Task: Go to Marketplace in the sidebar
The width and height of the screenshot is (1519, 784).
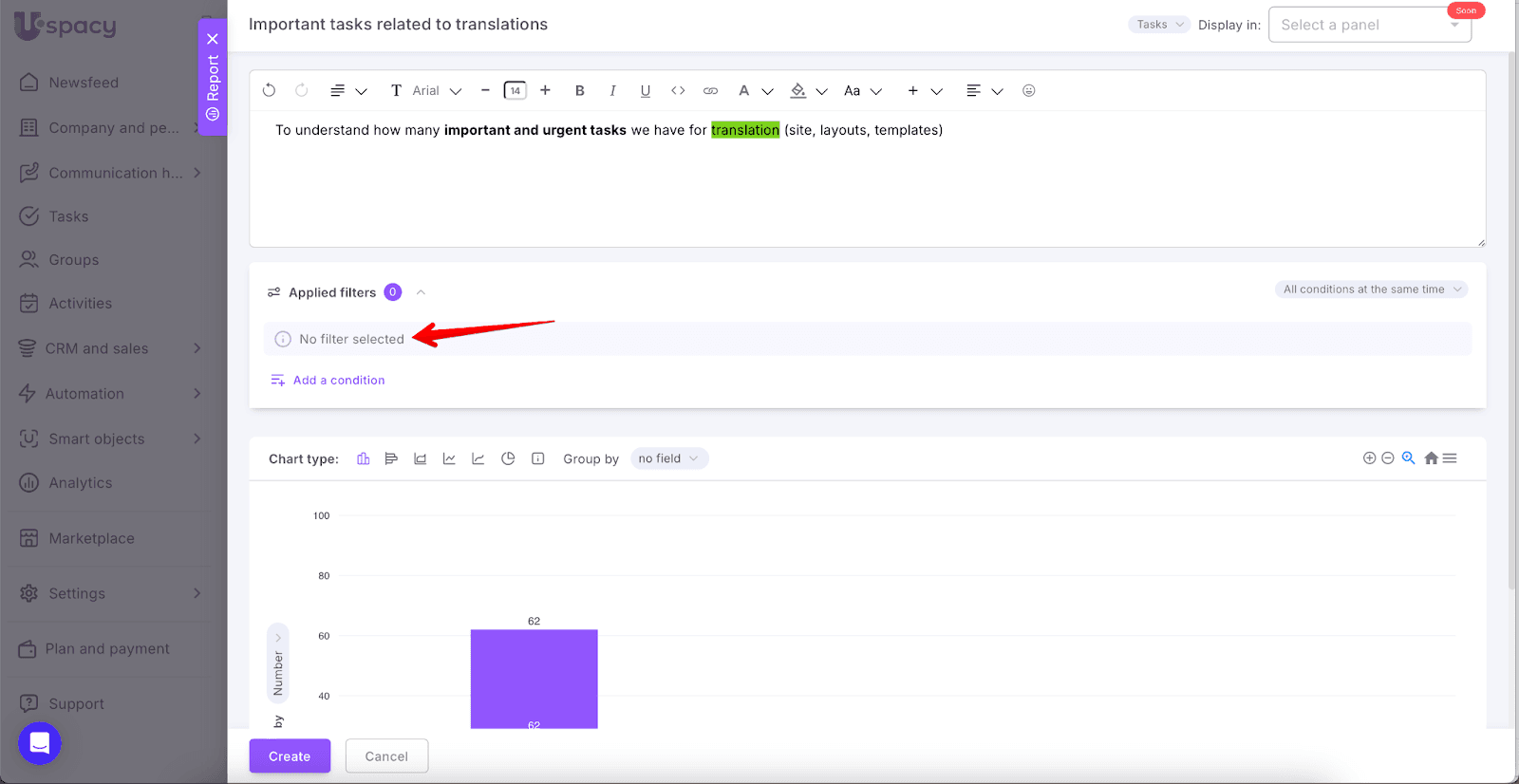Action: pyautogui.click(x=91, y=538)
